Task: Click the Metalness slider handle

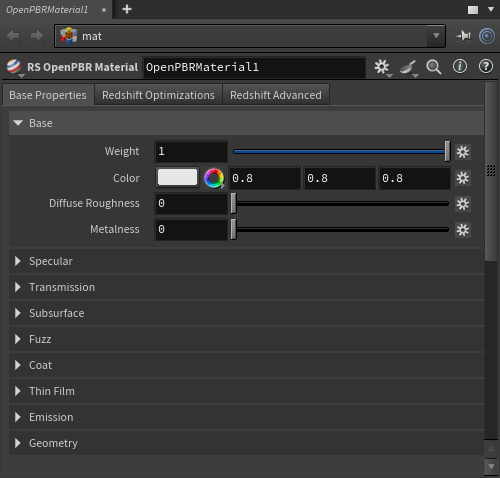Action: pos(234,229)
